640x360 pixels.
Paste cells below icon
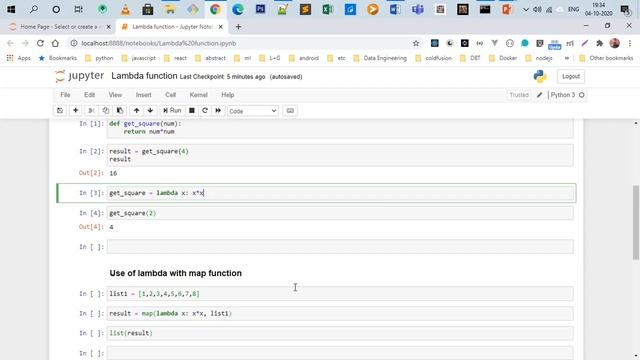120,111
